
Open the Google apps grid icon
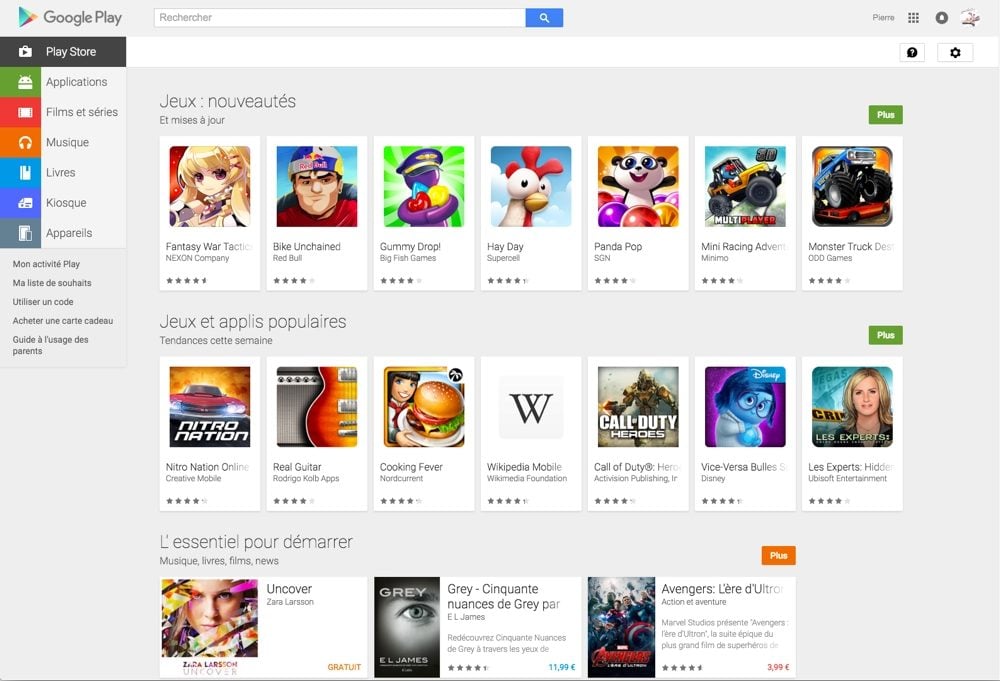click(x=913, y=18)
